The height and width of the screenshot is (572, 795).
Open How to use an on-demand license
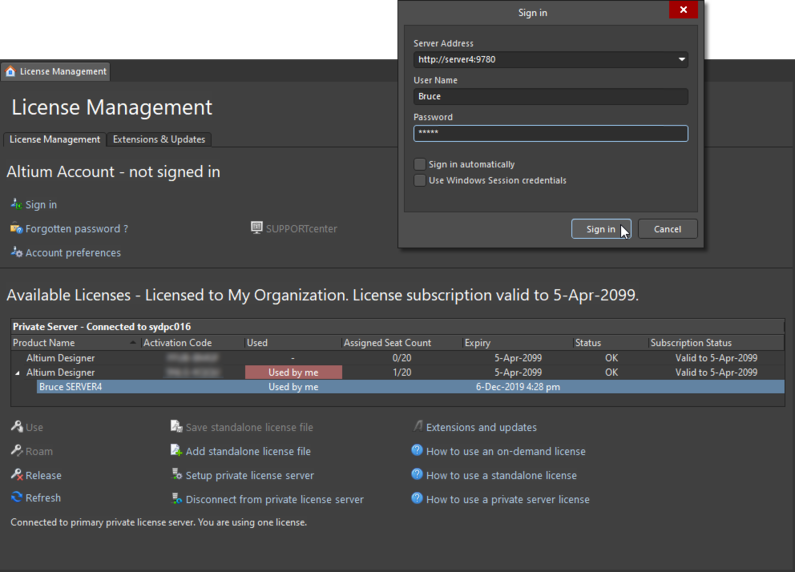(505, 451)
